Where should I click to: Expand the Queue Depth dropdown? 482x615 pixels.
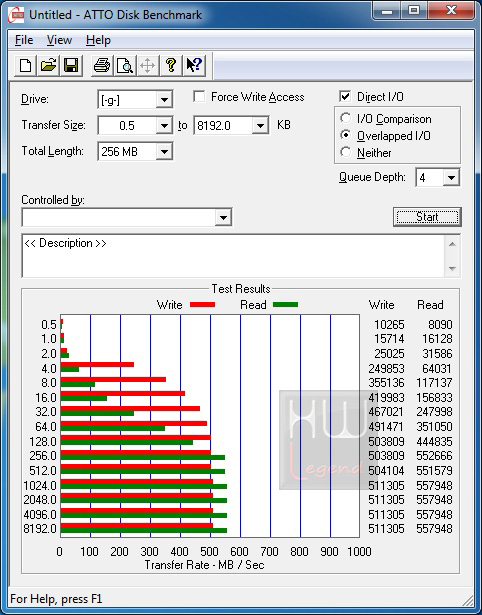[x=451, y=178]
